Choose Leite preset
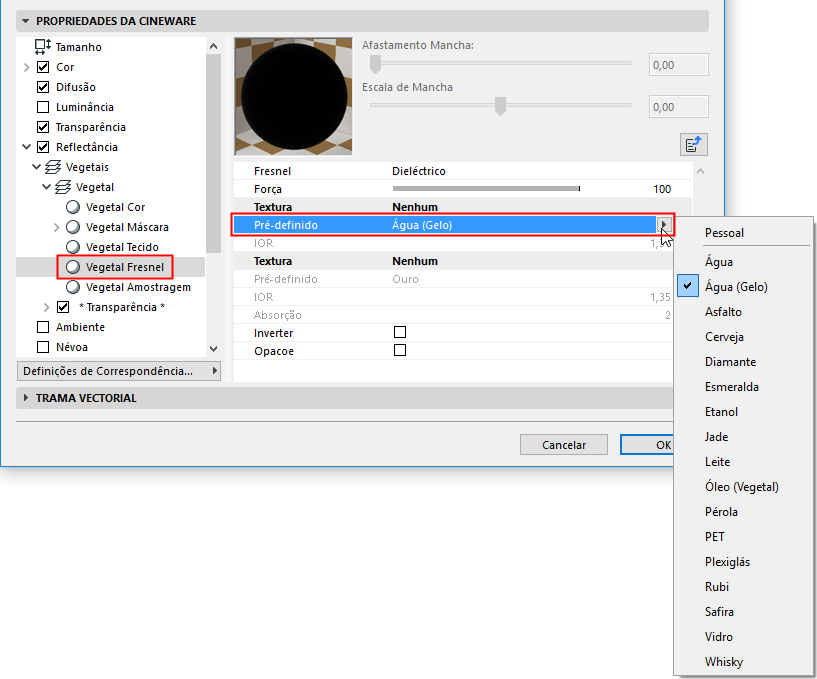This screenshot has height=679, width=817. pos(717,462)
